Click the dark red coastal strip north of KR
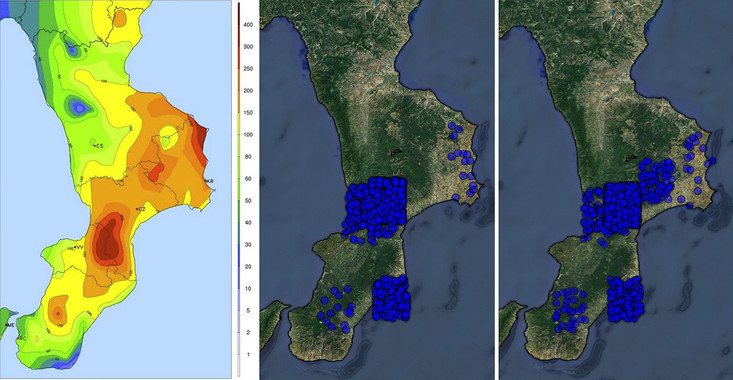Screen dimensions: 733x380 [x=201, y=140]
